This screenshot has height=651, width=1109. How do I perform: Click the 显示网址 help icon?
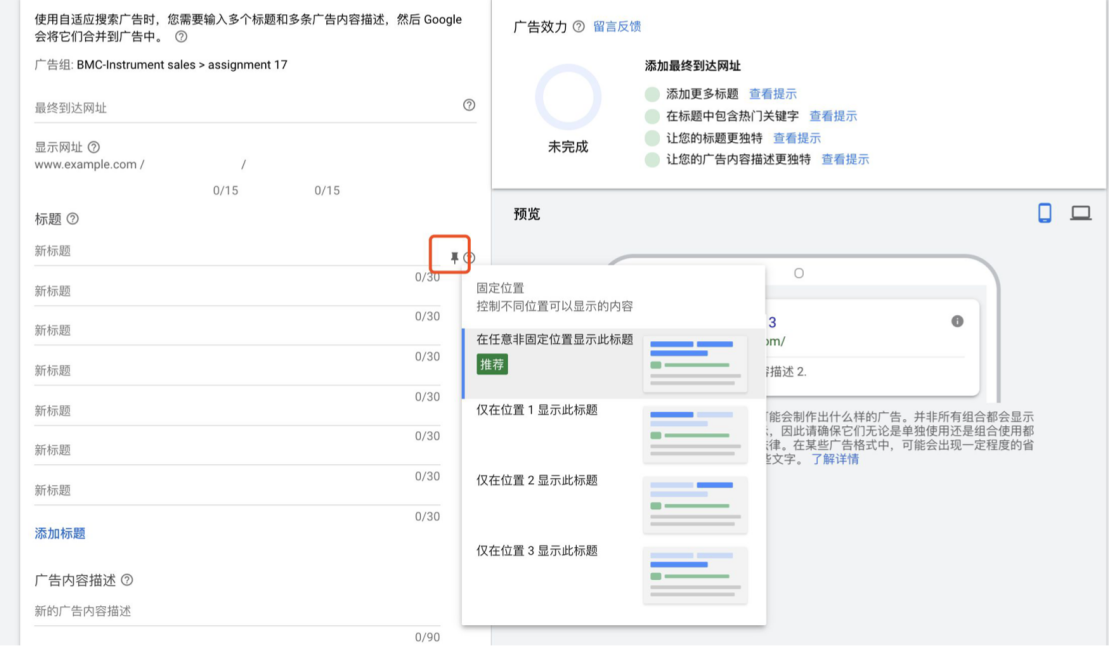click(92, 146)
